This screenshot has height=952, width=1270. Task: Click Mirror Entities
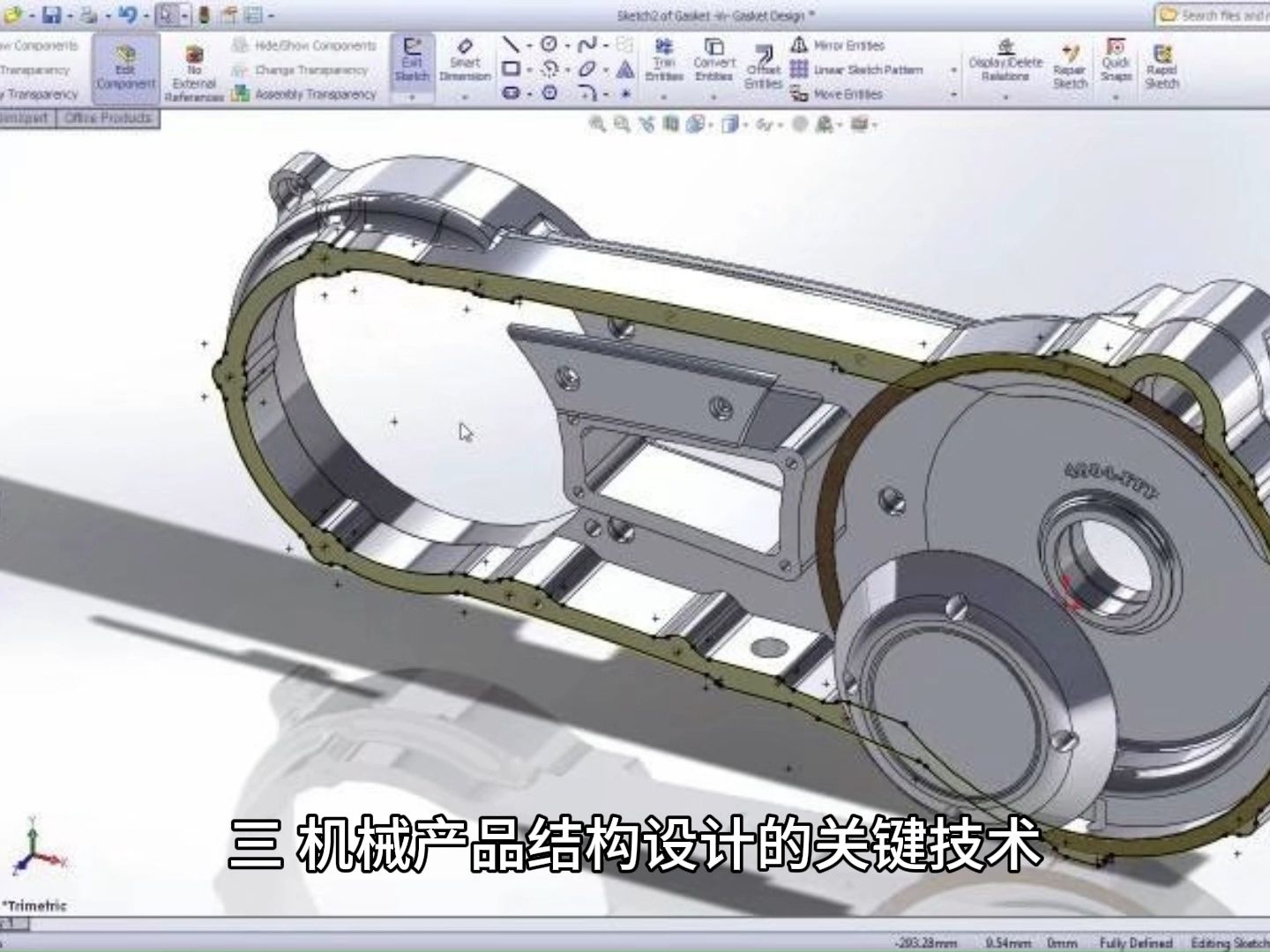[837, 45]
